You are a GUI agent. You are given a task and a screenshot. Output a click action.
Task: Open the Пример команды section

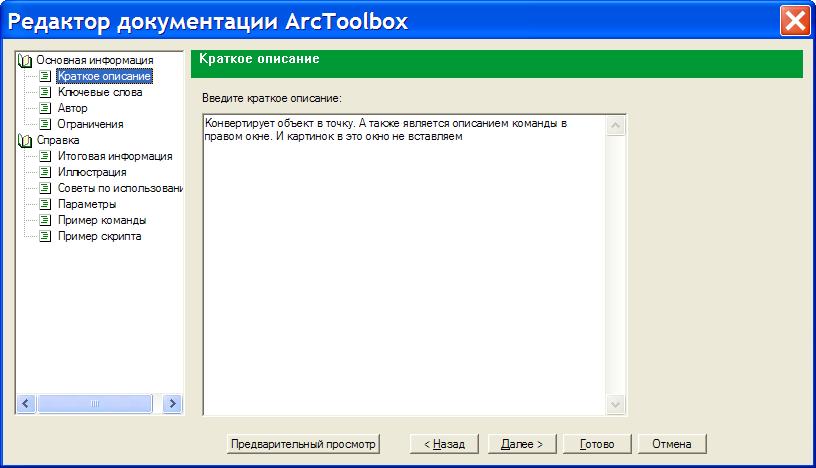102,220
